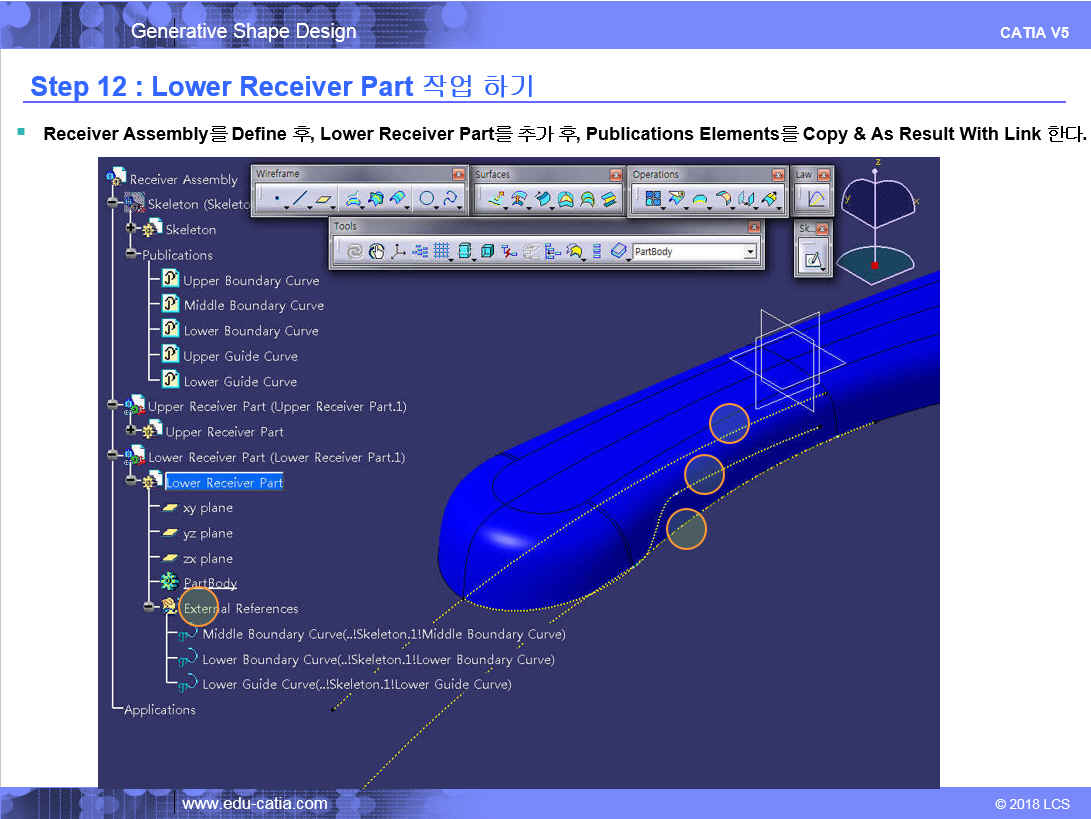Expand the Skeleton part node
This screenshot has height=819, width=1091.
[131, 230]
